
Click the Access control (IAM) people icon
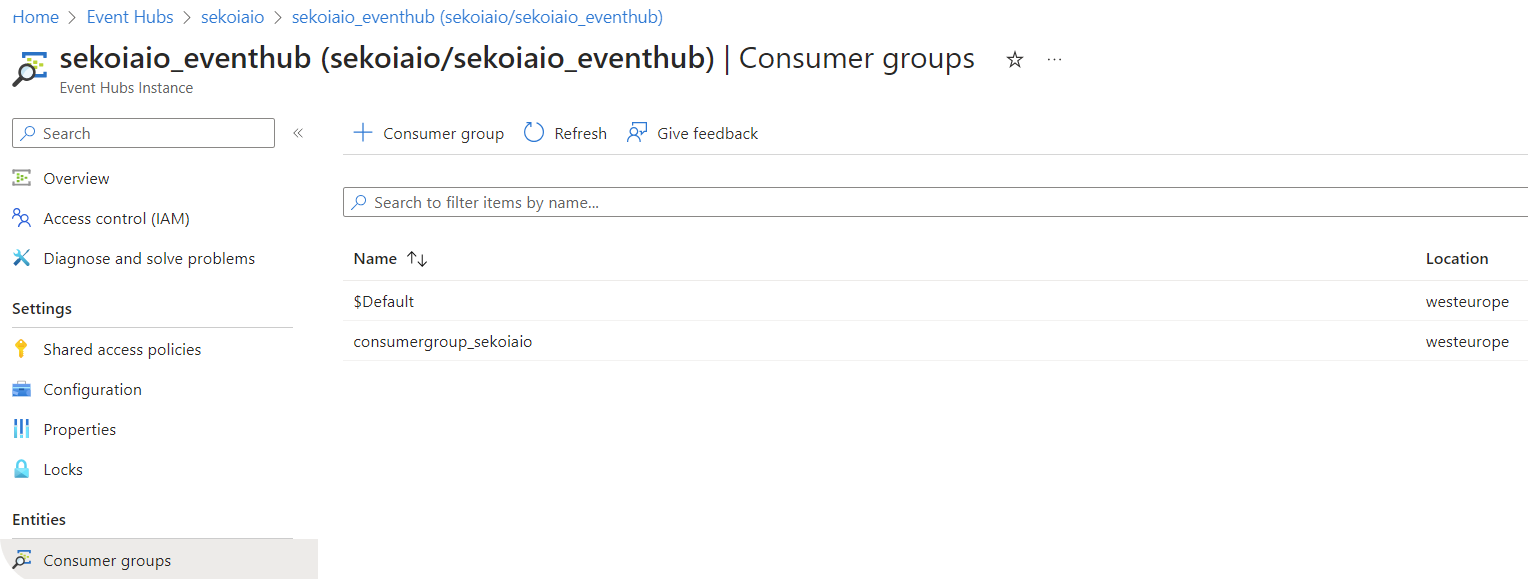21,218
